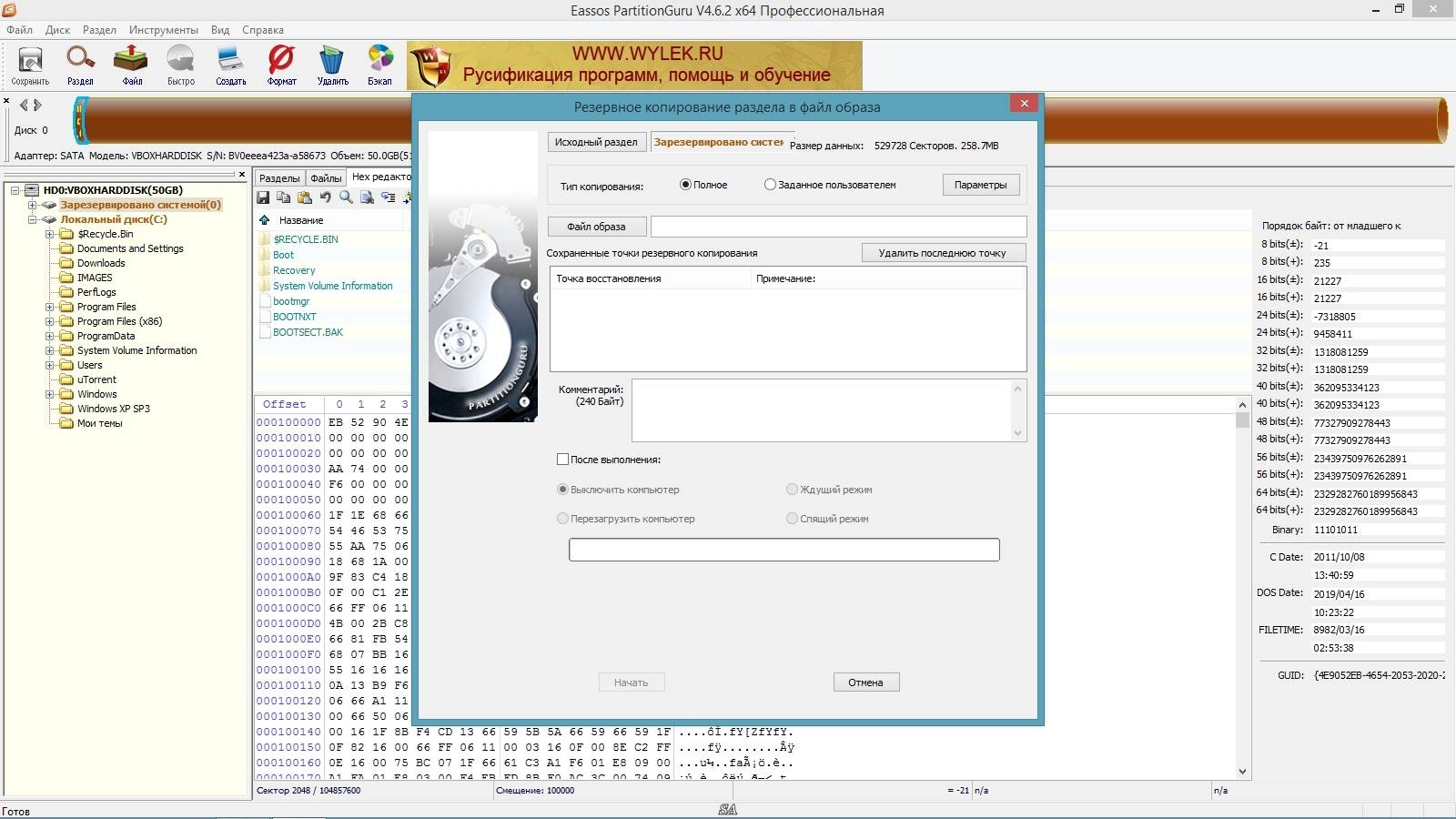Click hex editor save floppy icon
1456x819 pixels.
pyautogui.click(x=263, y=197)
